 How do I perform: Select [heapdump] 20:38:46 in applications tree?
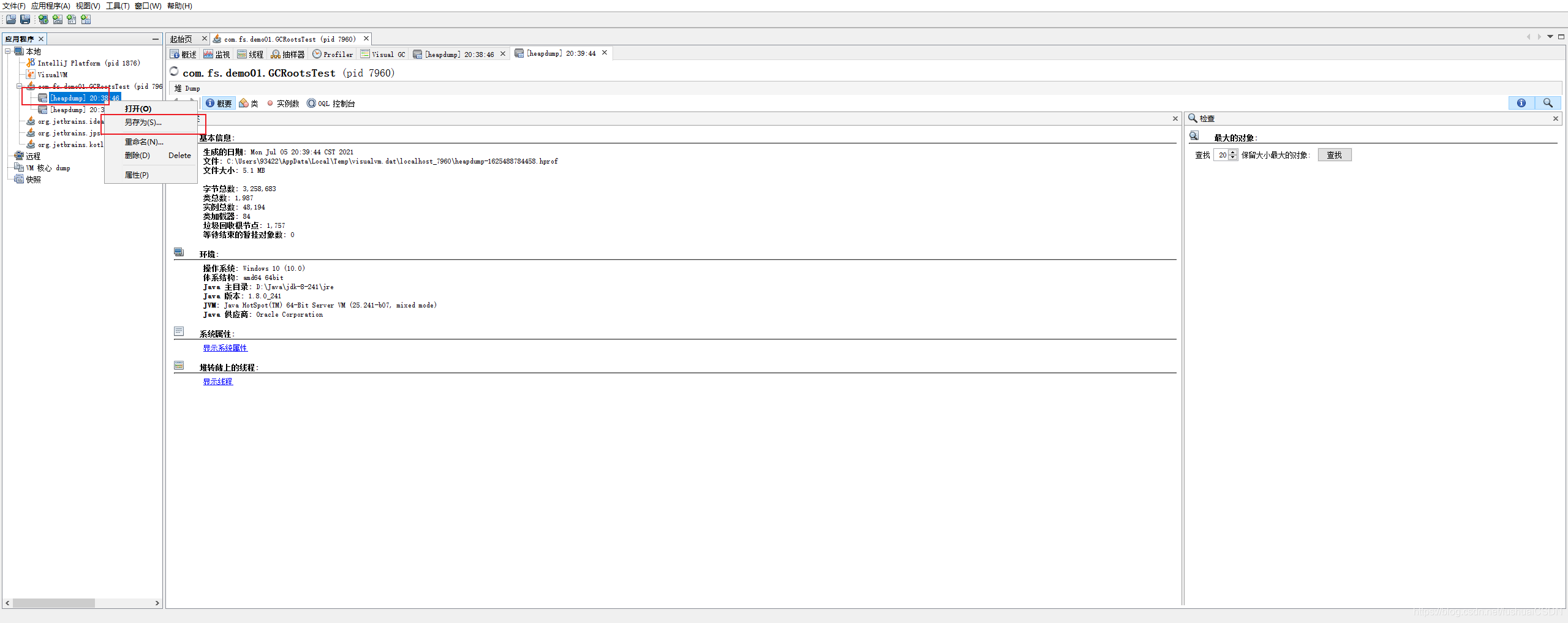(x=85, y=98)
